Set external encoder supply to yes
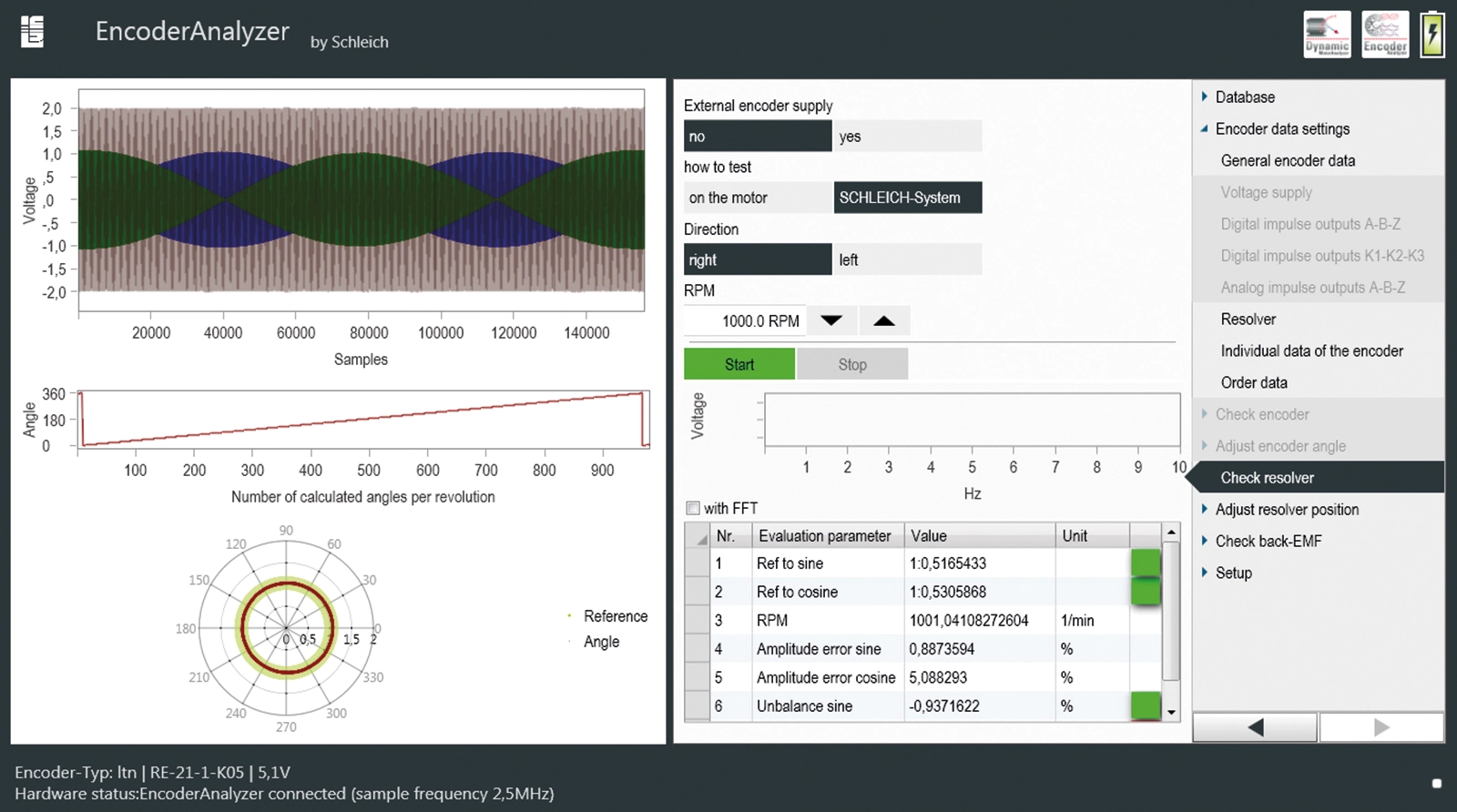Viewport: 1457px width, 812px height. 908,137
